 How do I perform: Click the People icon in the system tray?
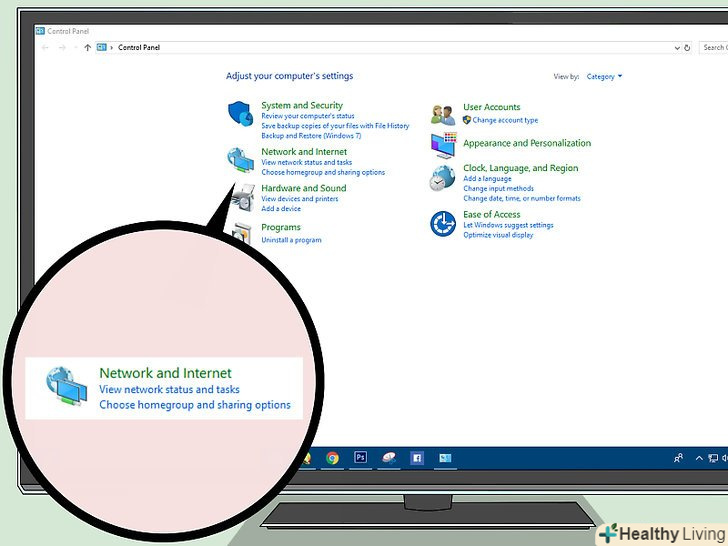point(678,458)
